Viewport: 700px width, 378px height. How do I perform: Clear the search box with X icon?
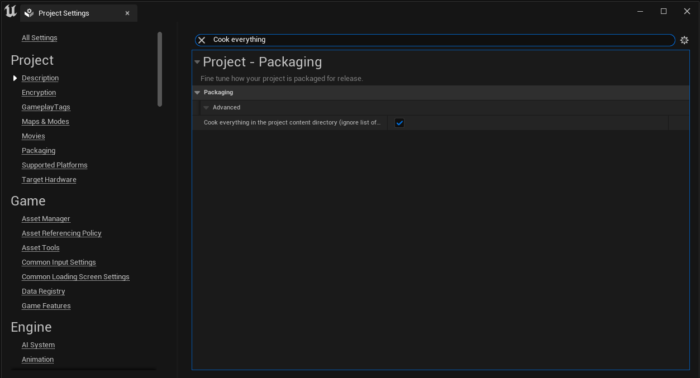(202, 40)
